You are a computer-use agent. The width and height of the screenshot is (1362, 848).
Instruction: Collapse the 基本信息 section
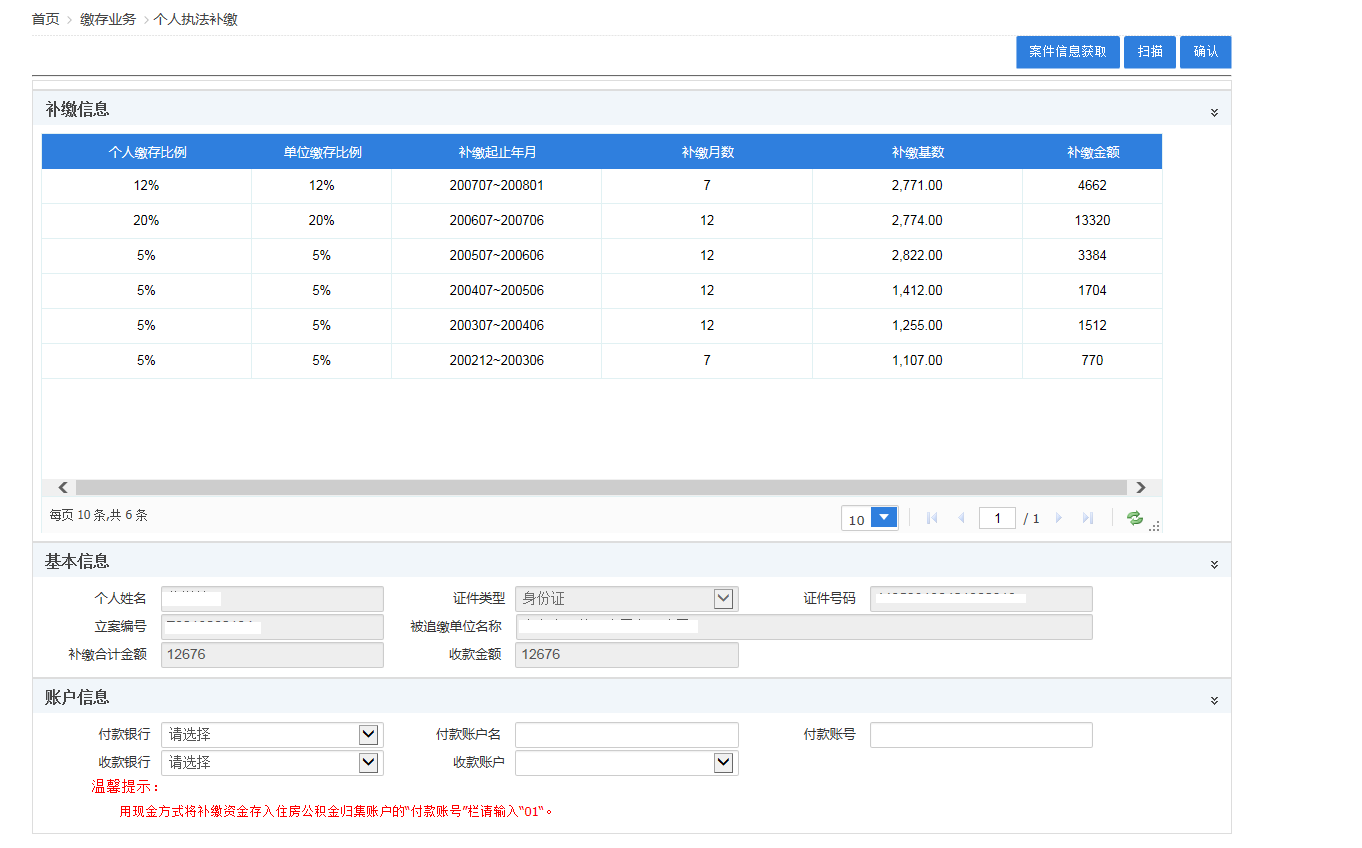(x=1214, y=564)
